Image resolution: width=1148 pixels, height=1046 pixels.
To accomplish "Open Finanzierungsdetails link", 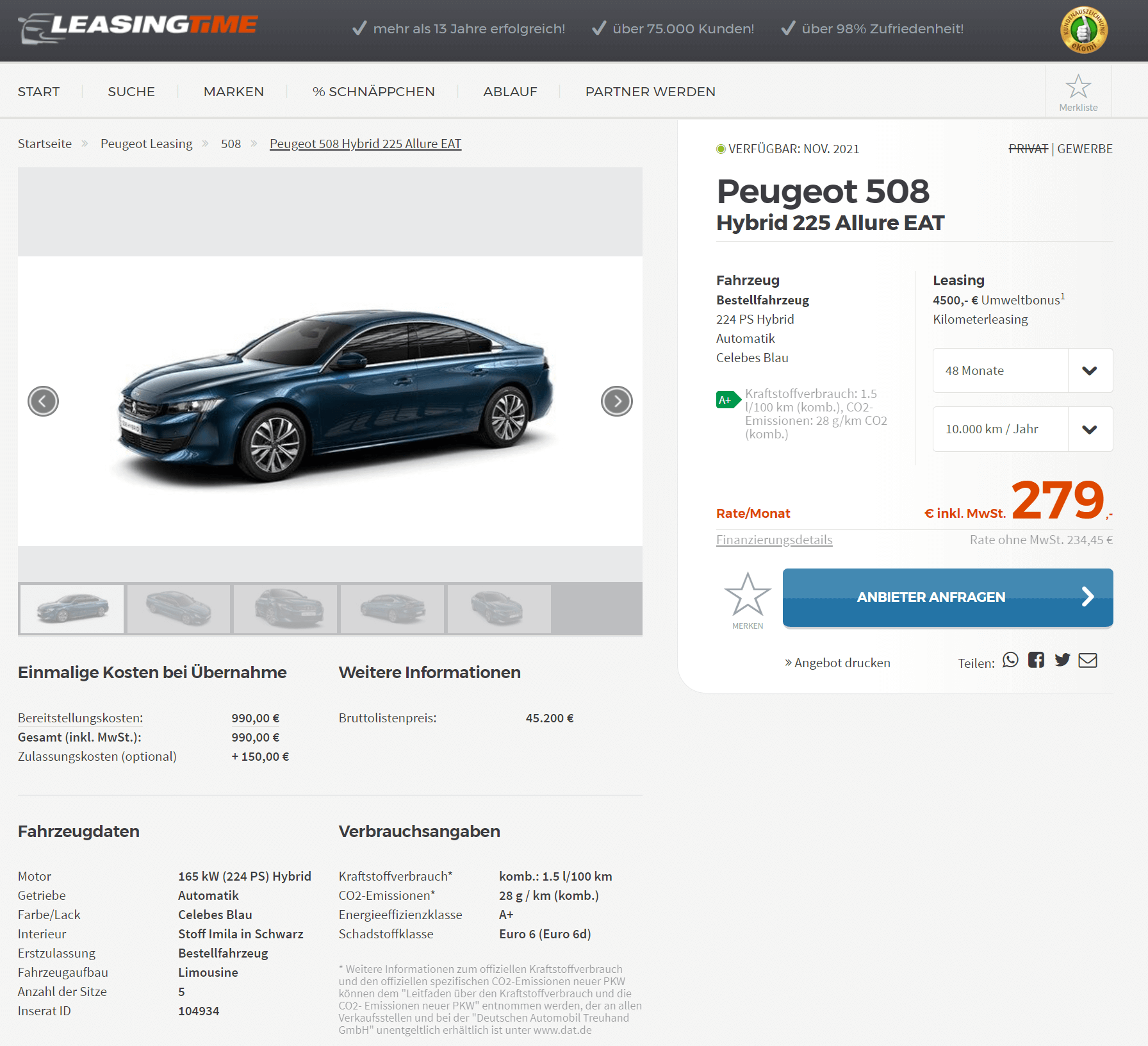I will click(774, 540).
